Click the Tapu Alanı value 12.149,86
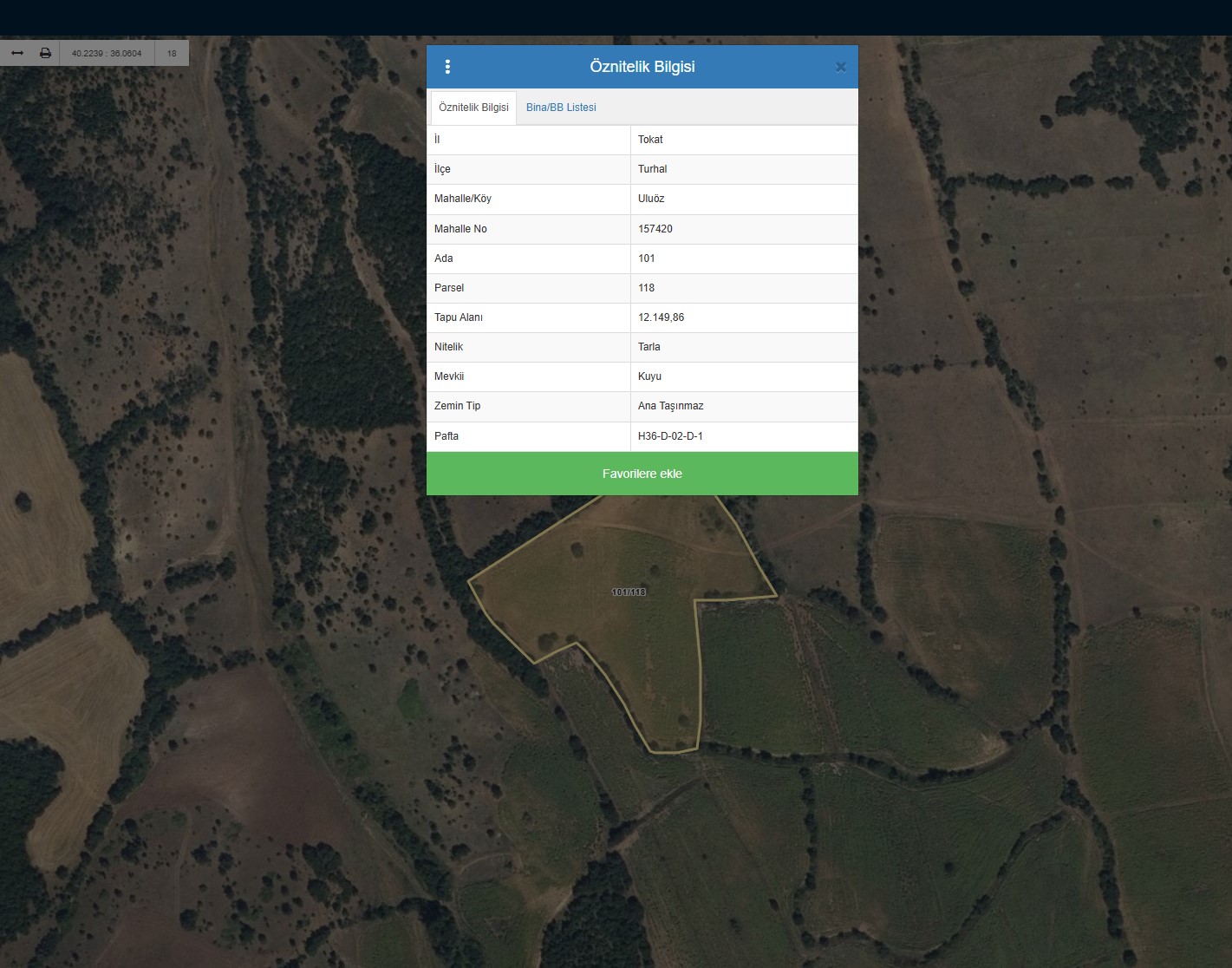This screenshot has width=1232, height=968. pyautogui.click(x=661, y=317)
